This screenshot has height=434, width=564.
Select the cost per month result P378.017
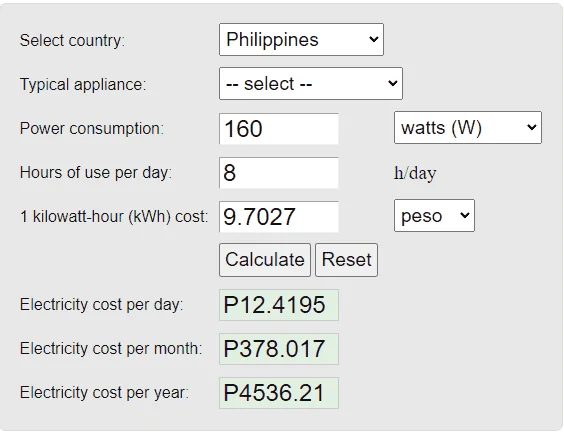(x=279, y=349)
